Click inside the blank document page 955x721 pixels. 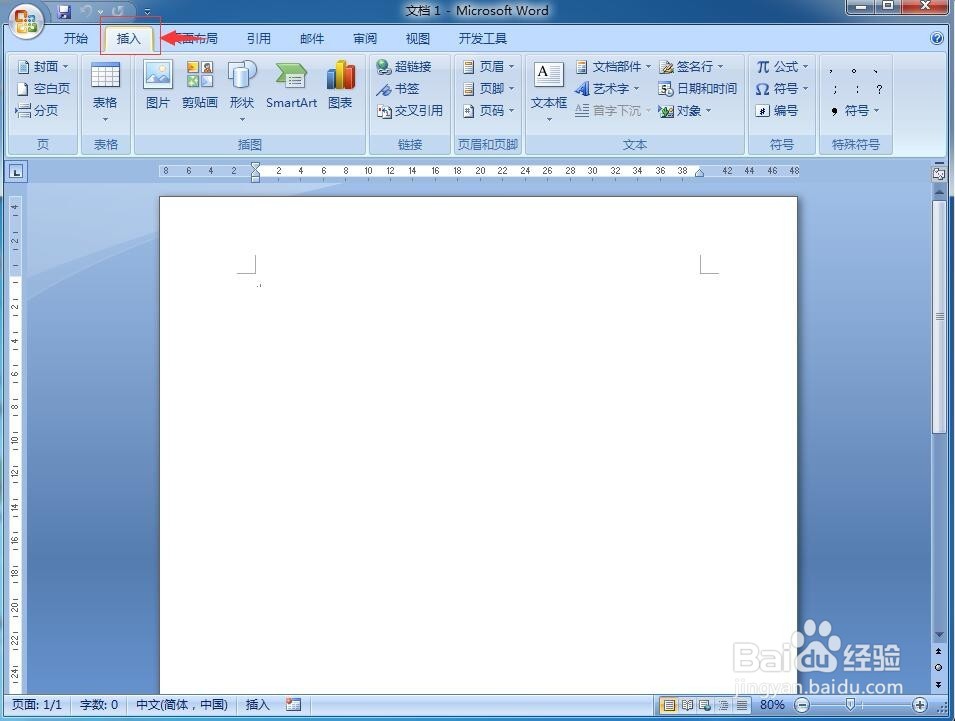pyautogui.click(x=478, y=445)
